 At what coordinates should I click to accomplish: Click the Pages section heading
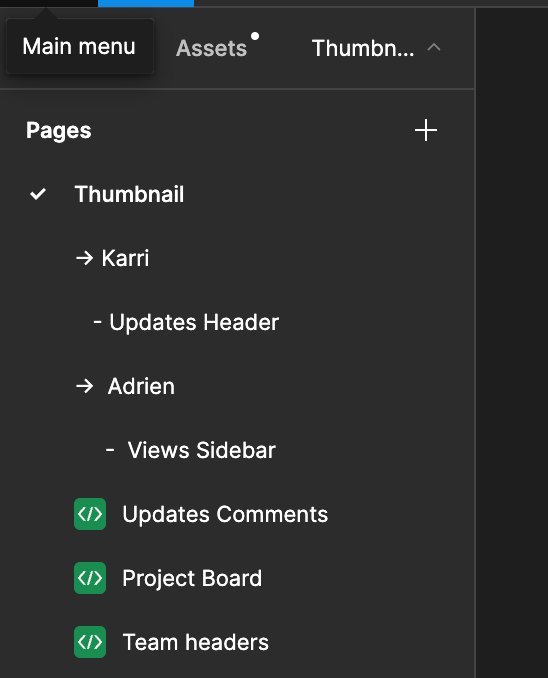coord(58,131)
